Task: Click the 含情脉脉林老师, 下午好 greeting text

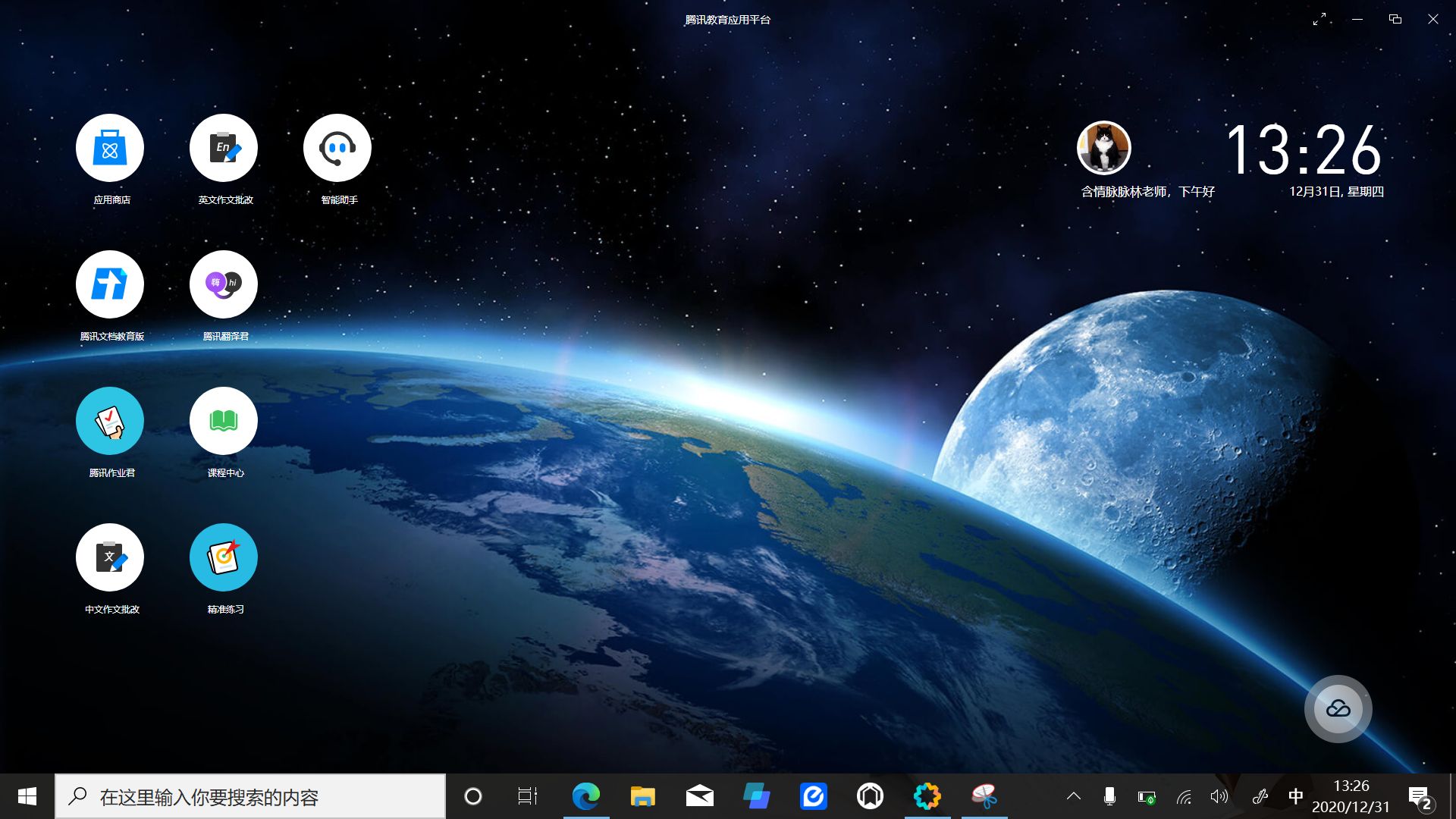Action: click(x=1147, y=192)
